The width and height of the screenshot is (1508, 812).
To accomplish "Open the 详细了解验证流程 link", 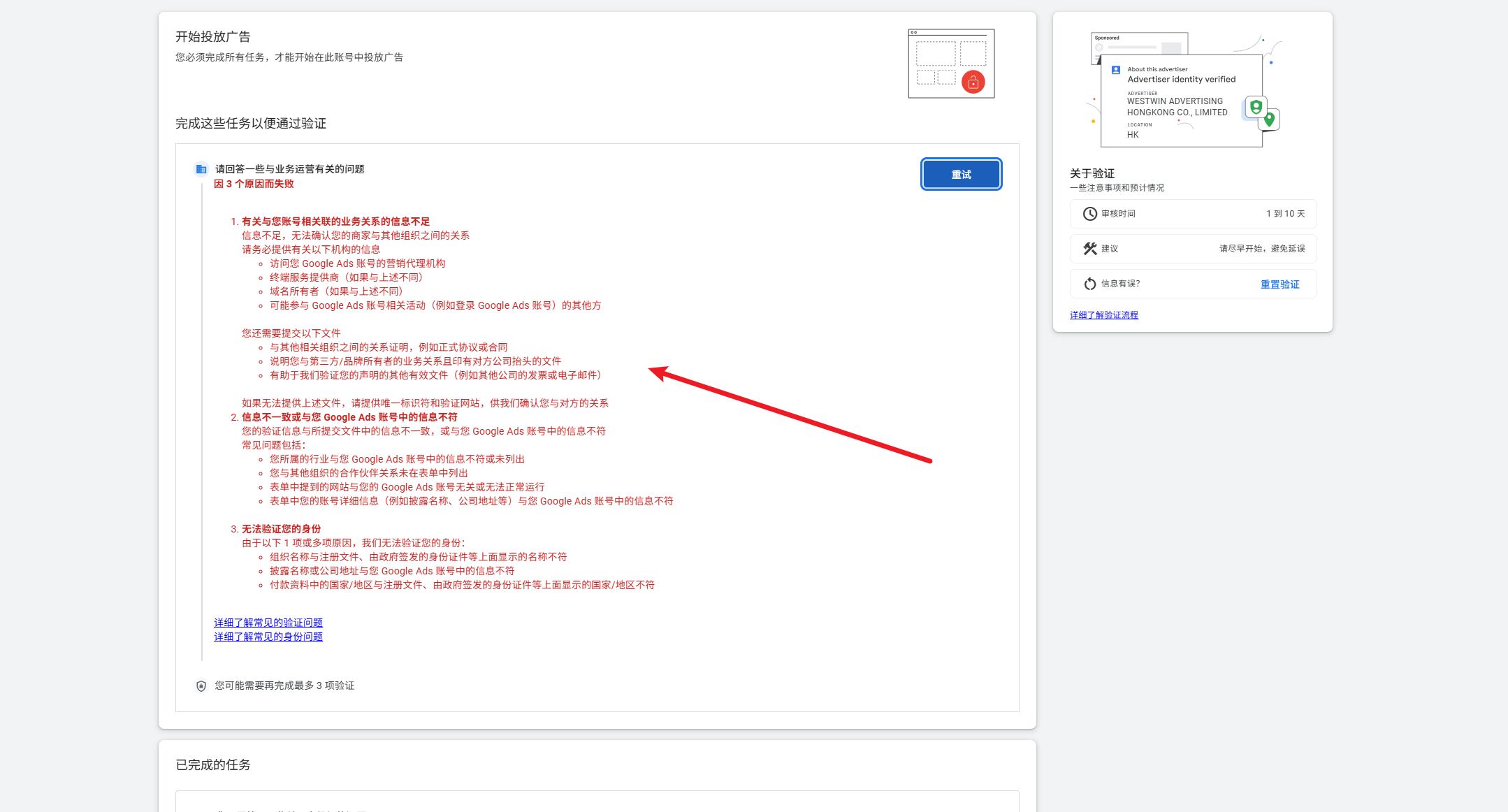I will (x=1103, y=315).
